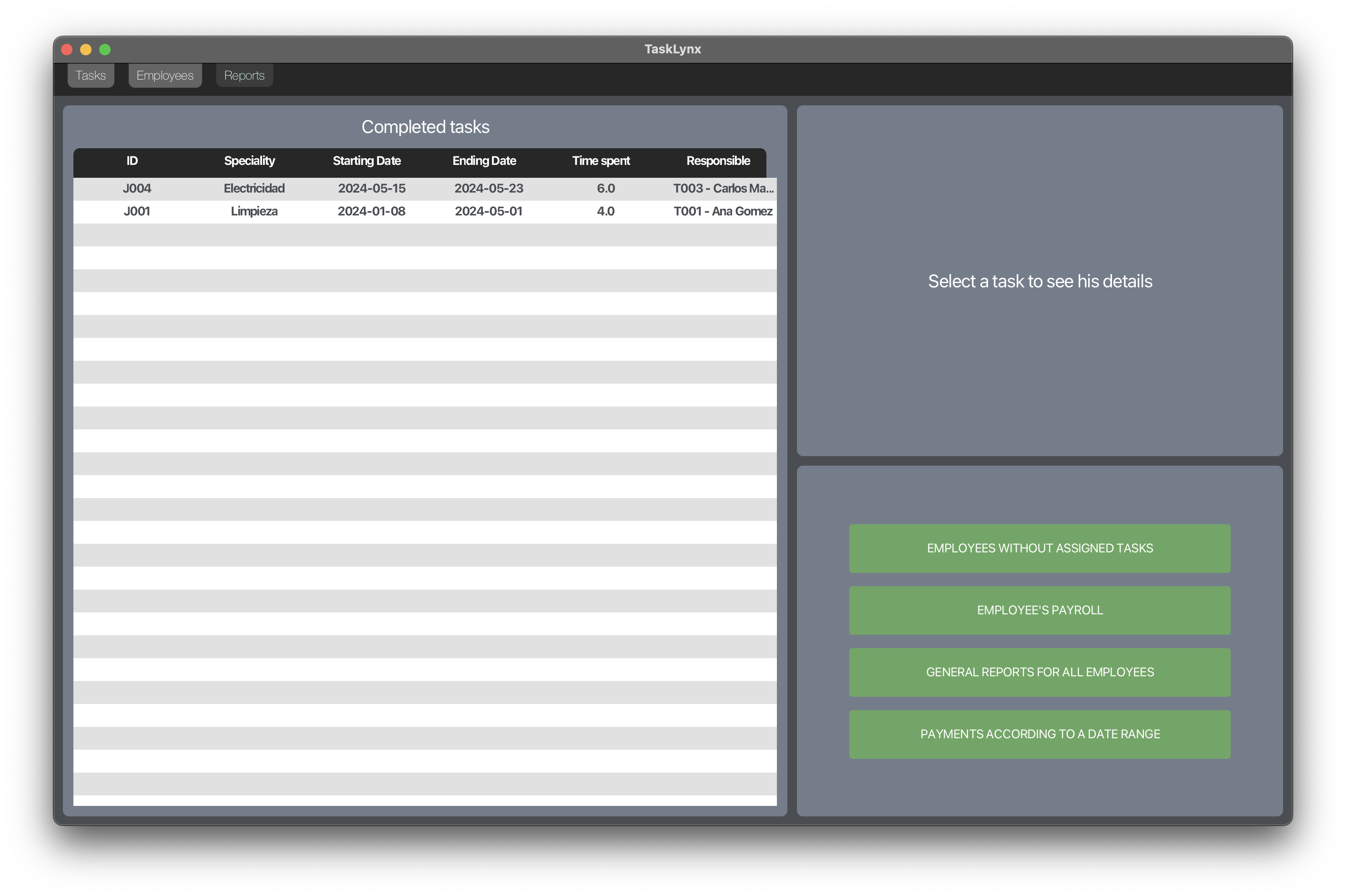
Task: Open Payments According To A Date Range
Action: [1039, 733]
